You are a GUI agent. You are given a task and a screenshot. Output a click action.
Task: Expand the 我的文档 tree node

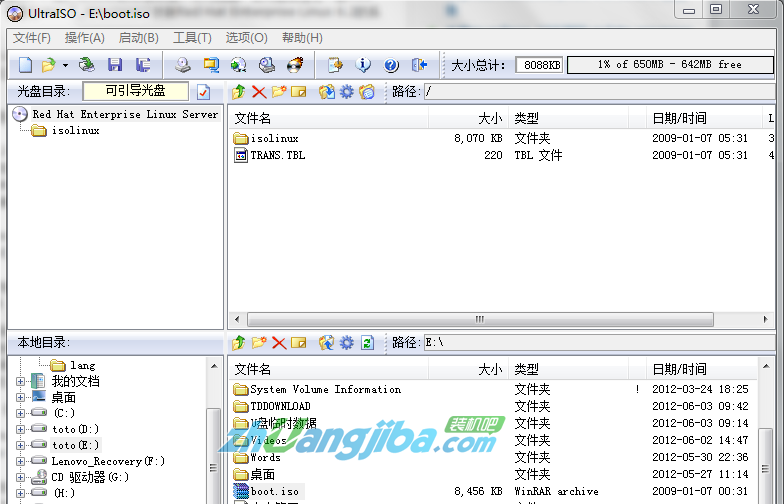(21, 381)
